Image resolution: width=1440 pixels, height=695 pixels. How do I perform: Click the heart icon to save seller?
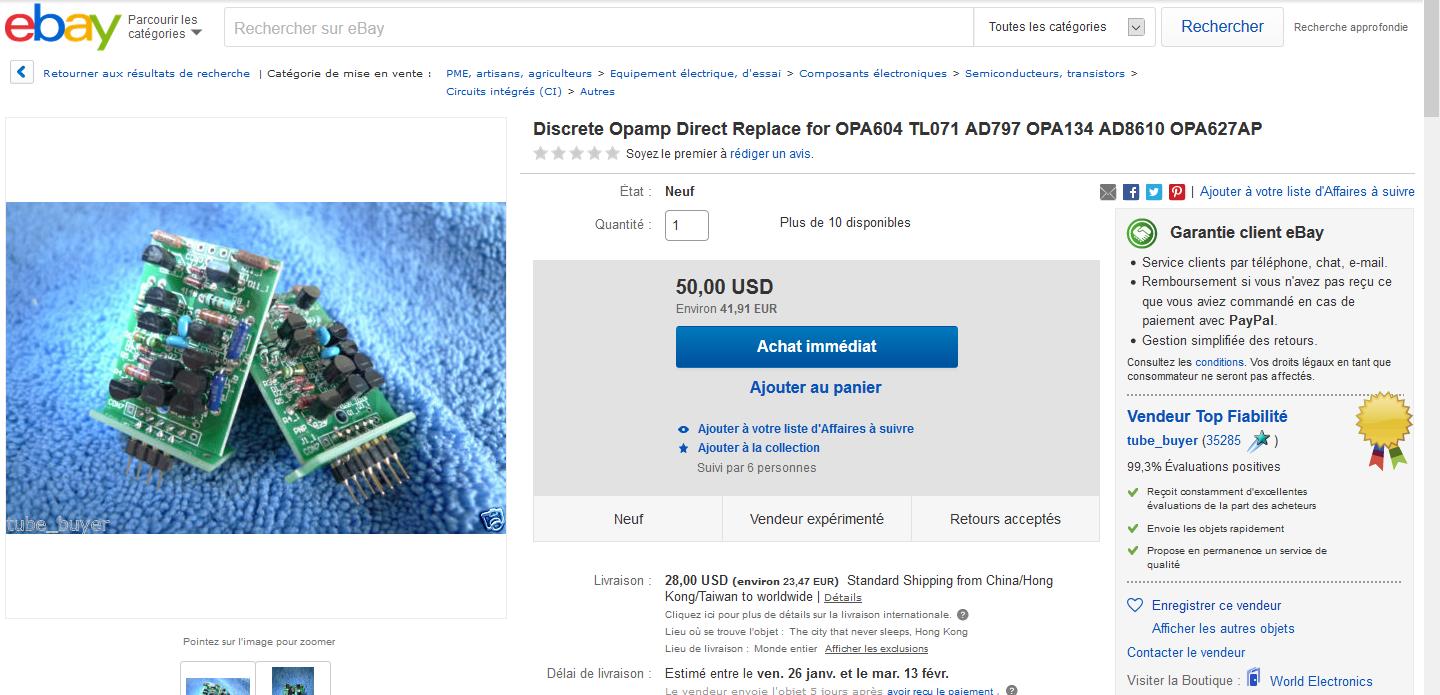pyautogui.click(x=1135, y=605)
